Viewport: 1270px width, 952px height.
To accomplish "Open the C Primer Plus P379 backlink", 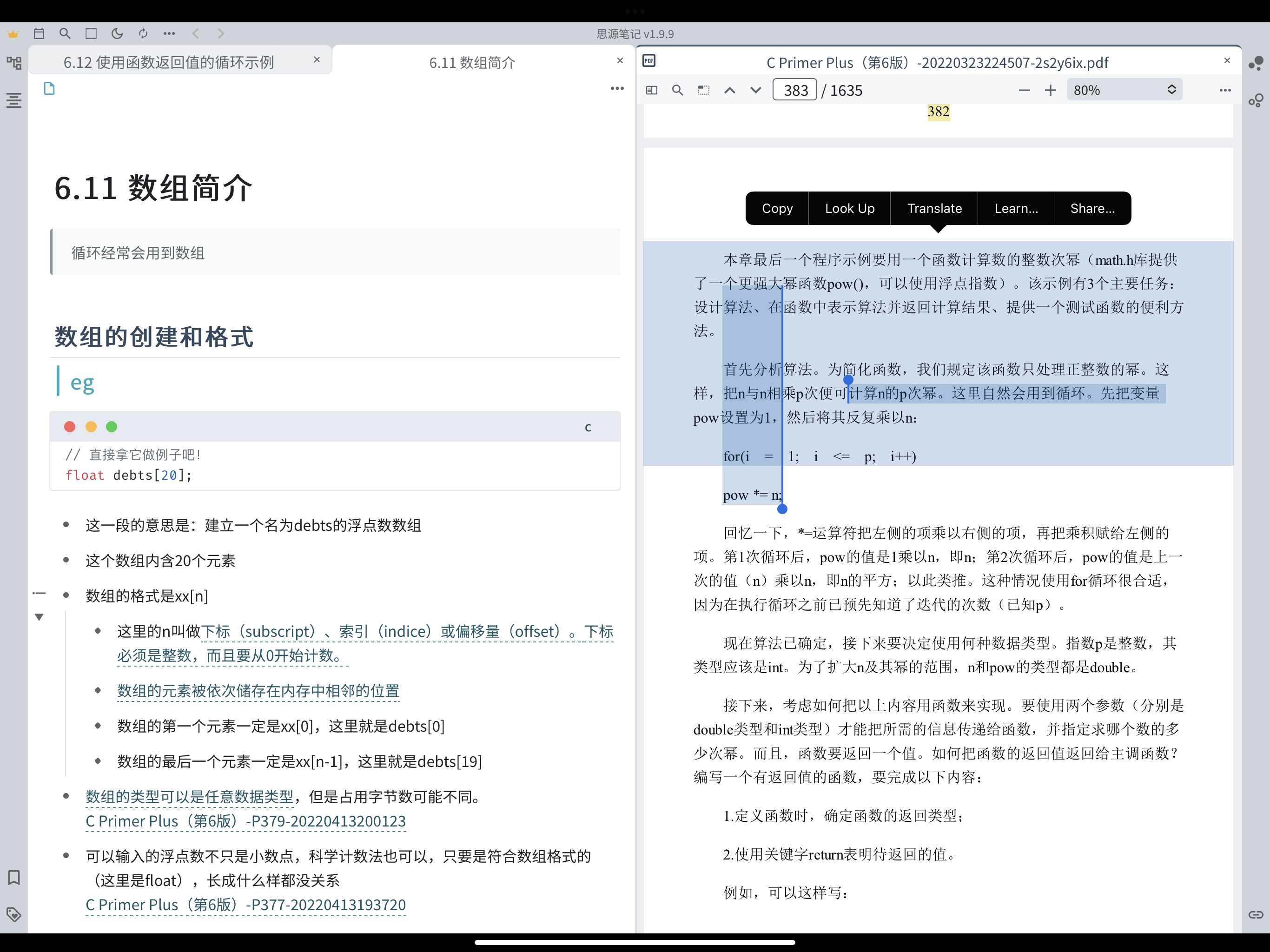I will (x=245, y=821).
